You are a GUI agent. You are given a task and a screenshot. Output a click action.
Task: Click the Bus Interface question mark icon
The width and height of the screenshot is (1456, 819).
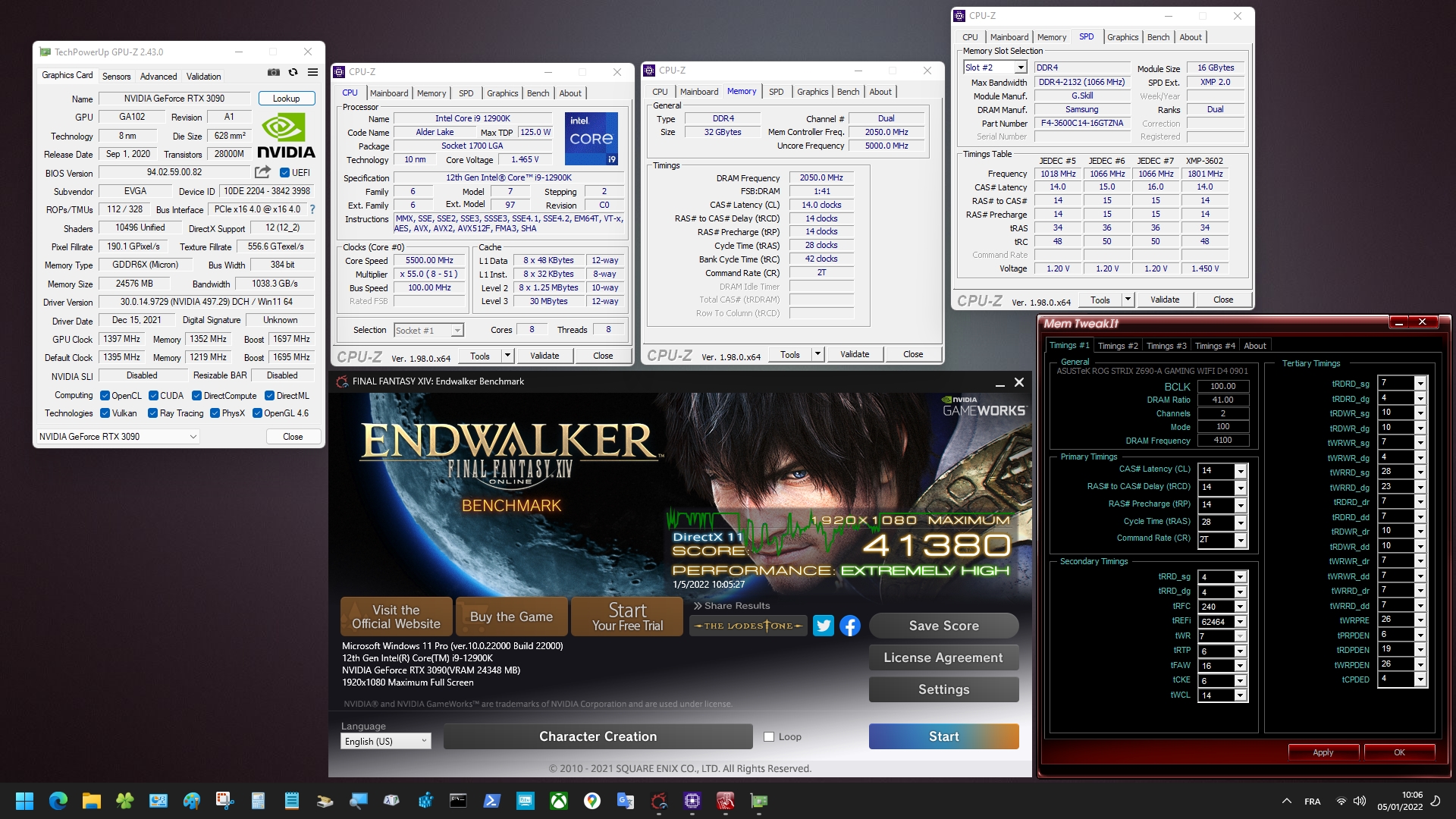tap(312, 209)
